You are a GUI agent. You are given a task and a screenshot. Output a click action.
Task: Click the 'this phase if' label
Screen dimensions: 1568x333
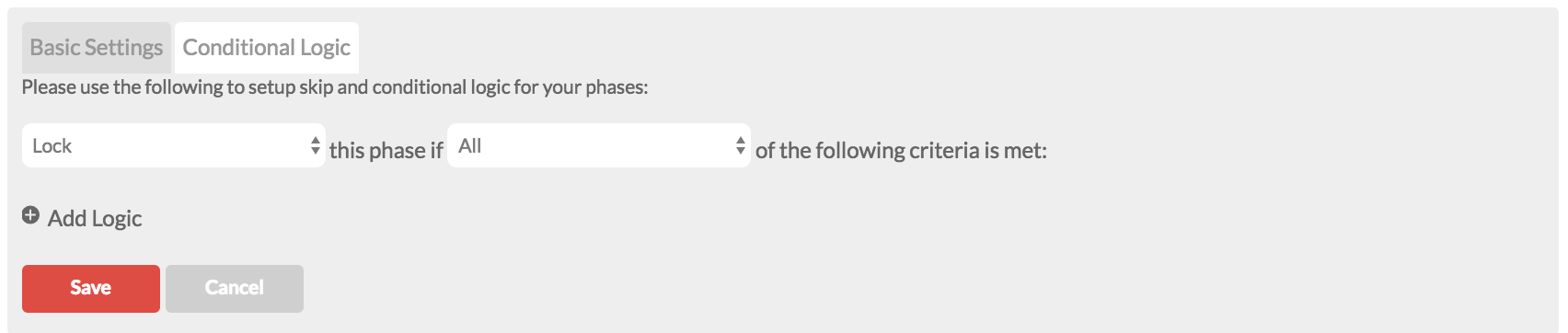[386, 150]
